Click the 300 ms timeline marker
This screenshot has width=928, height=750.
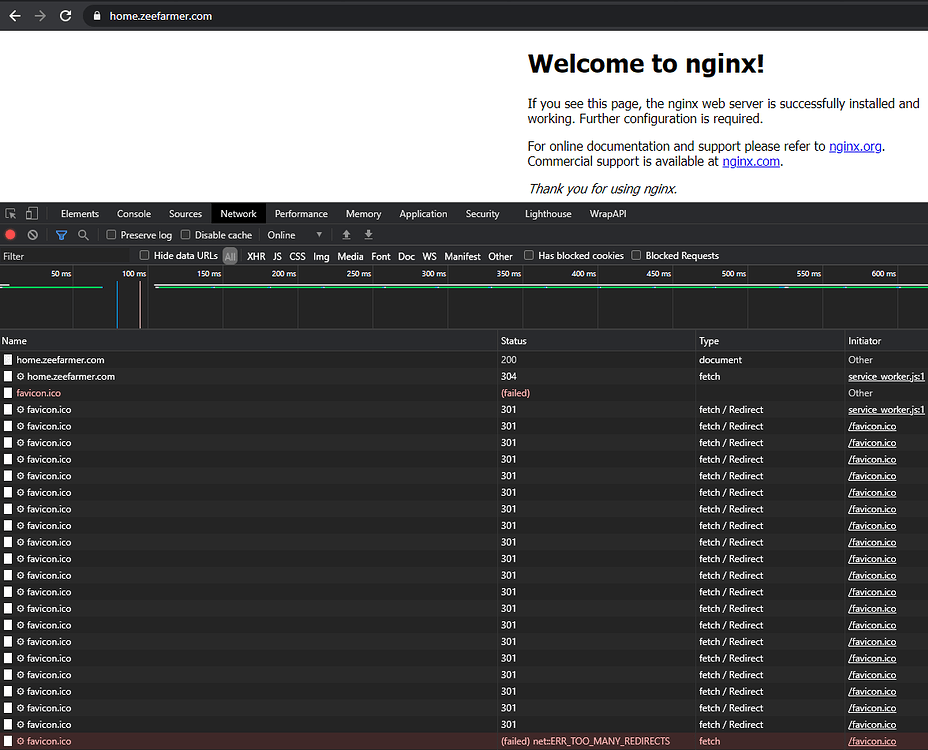pos(434,273)
